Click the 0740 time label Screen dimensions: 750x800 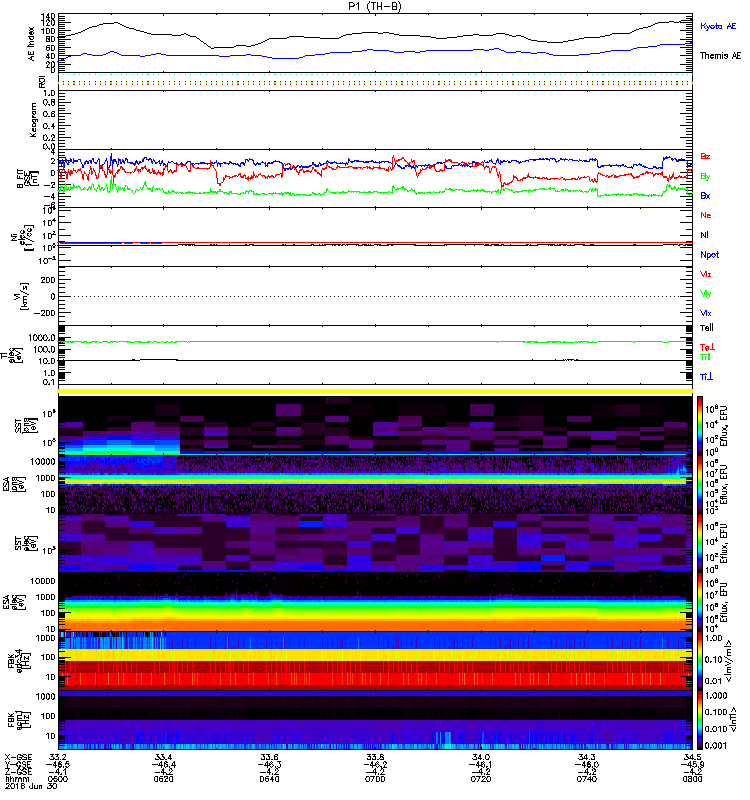pyautogui.click(x=587, y=779)
